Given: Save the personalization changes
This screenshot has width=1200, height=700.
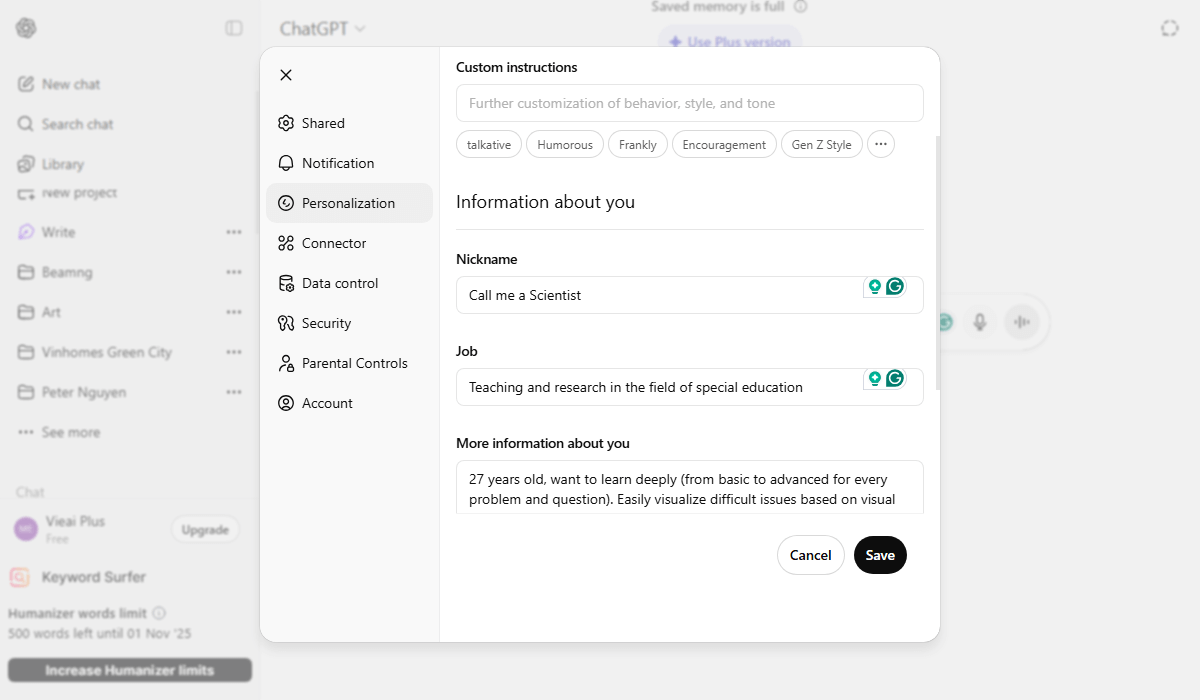Looking at the screenshot, I should click(x=879, y=555).
